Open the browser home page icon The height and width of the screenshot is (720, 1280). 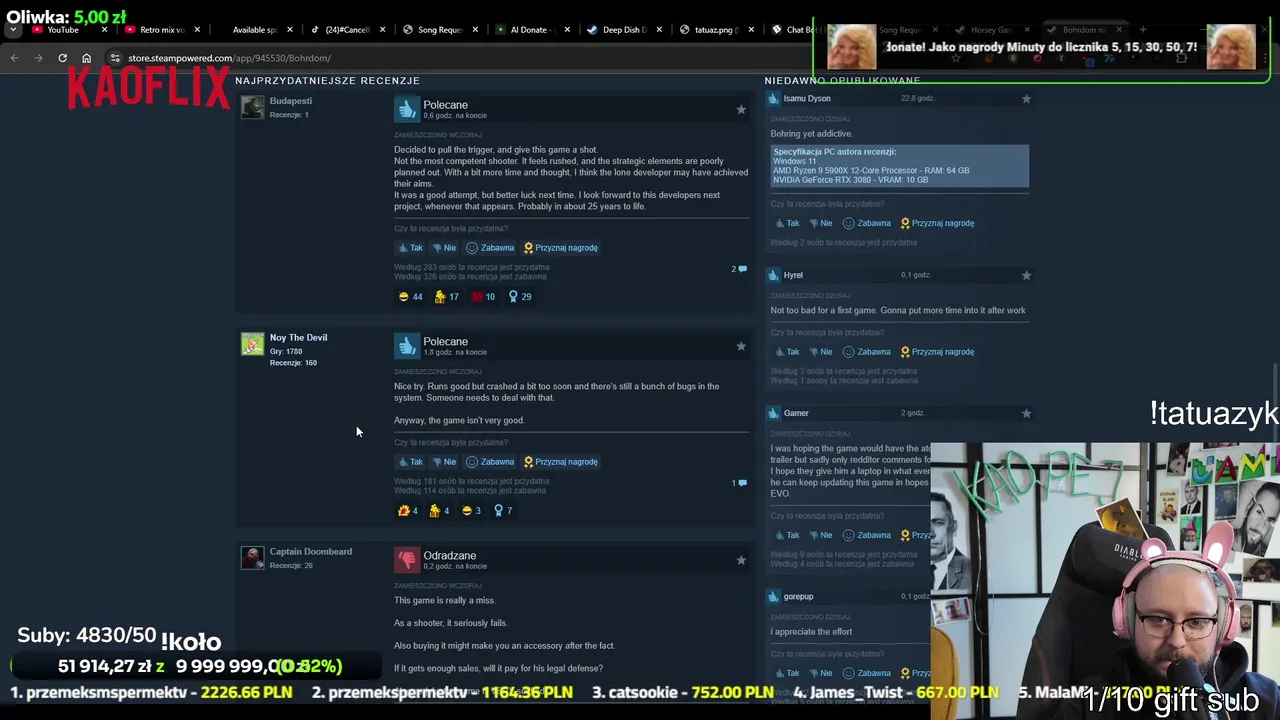click(x=86, y=58)
